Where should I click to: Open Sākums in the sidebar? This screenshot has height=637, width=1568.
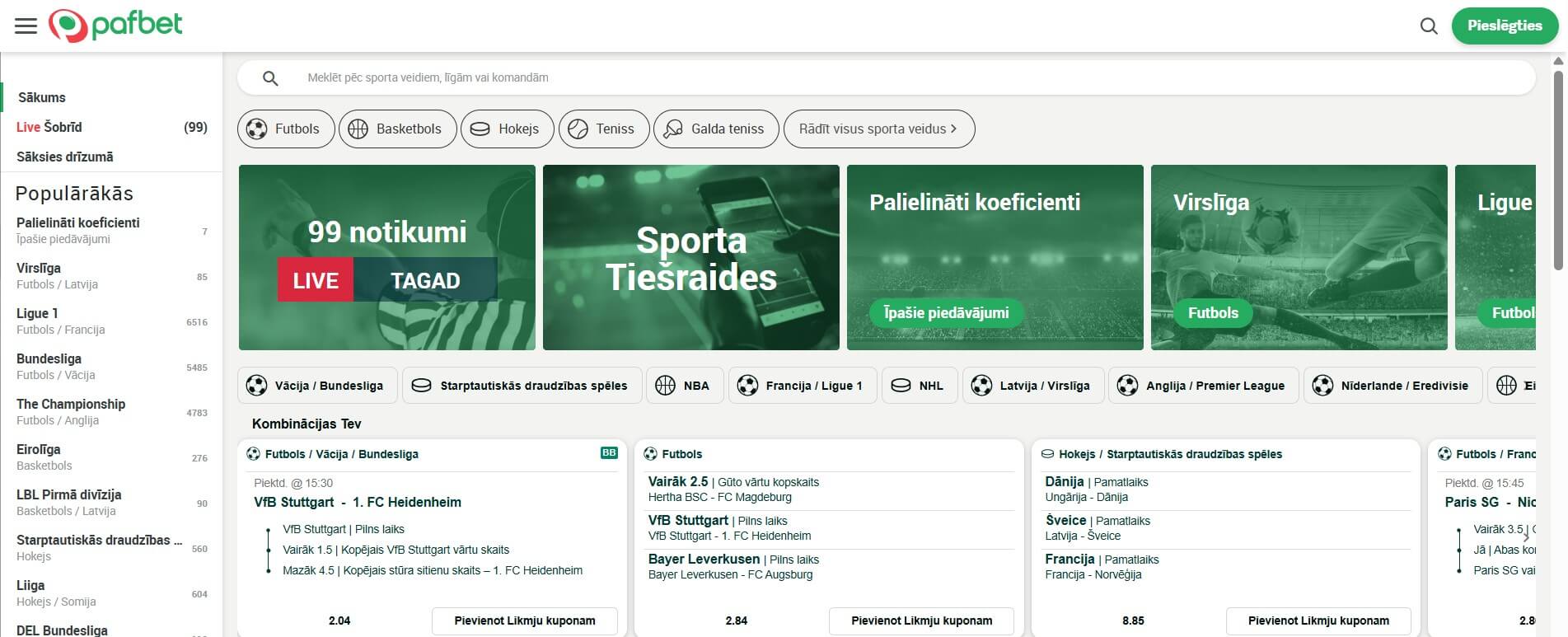tap(41, 97)
